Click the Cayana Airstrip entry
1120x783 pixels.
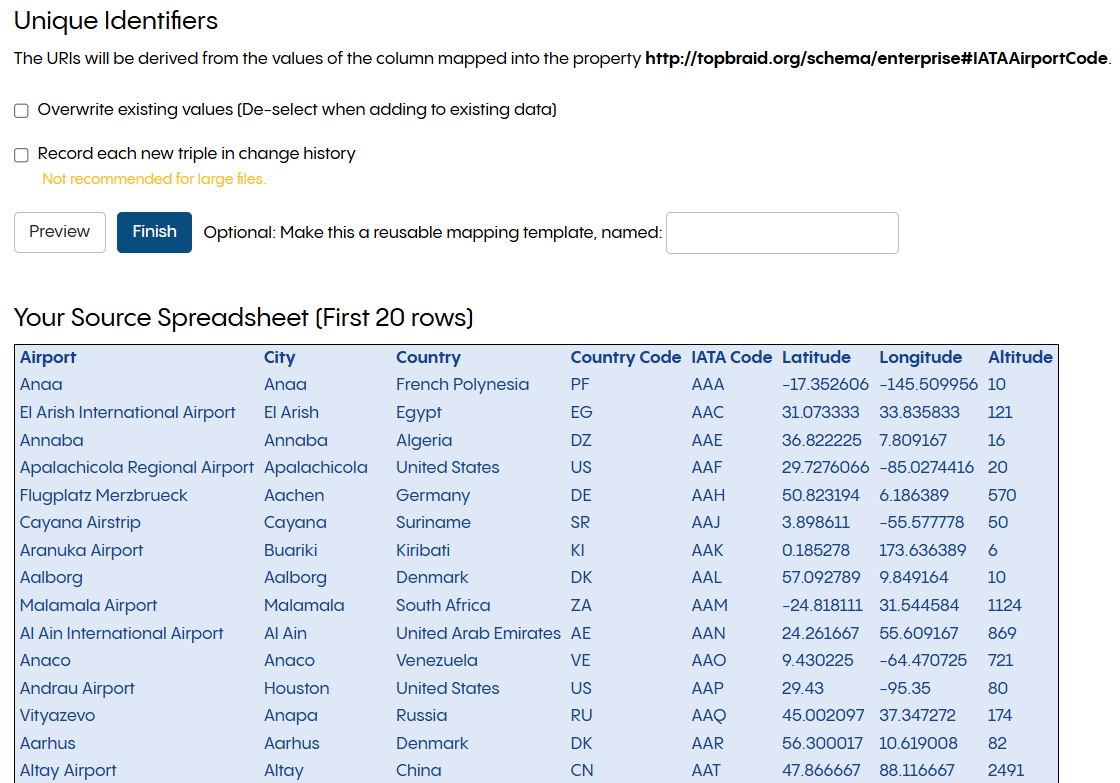pos(79,522)
